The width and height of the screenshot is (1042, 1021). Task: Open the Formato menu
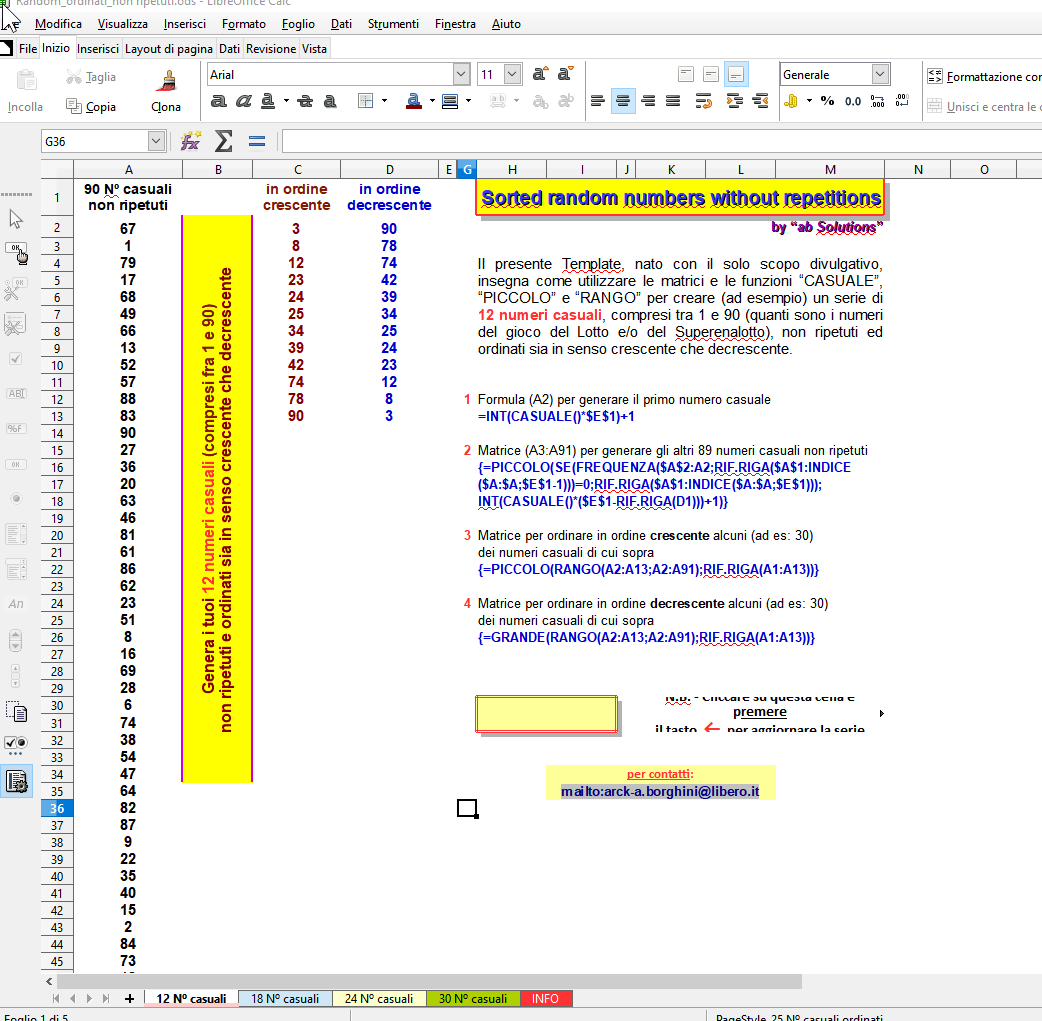(x=244, y=24)
